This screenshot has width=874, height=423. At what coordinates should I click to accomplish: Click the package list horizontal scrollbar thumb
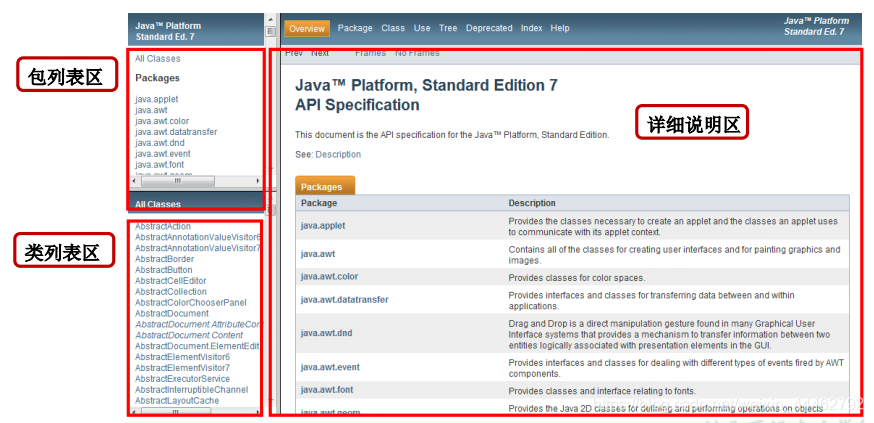pos(178,181)
